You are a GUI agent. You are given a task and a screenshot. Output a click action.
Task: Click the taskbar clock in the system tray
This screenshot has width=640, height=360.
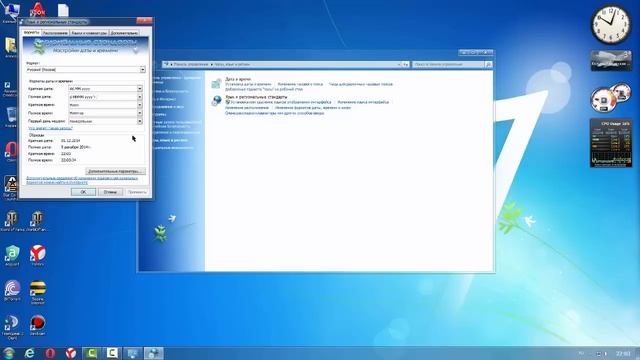tap(623, 353)
